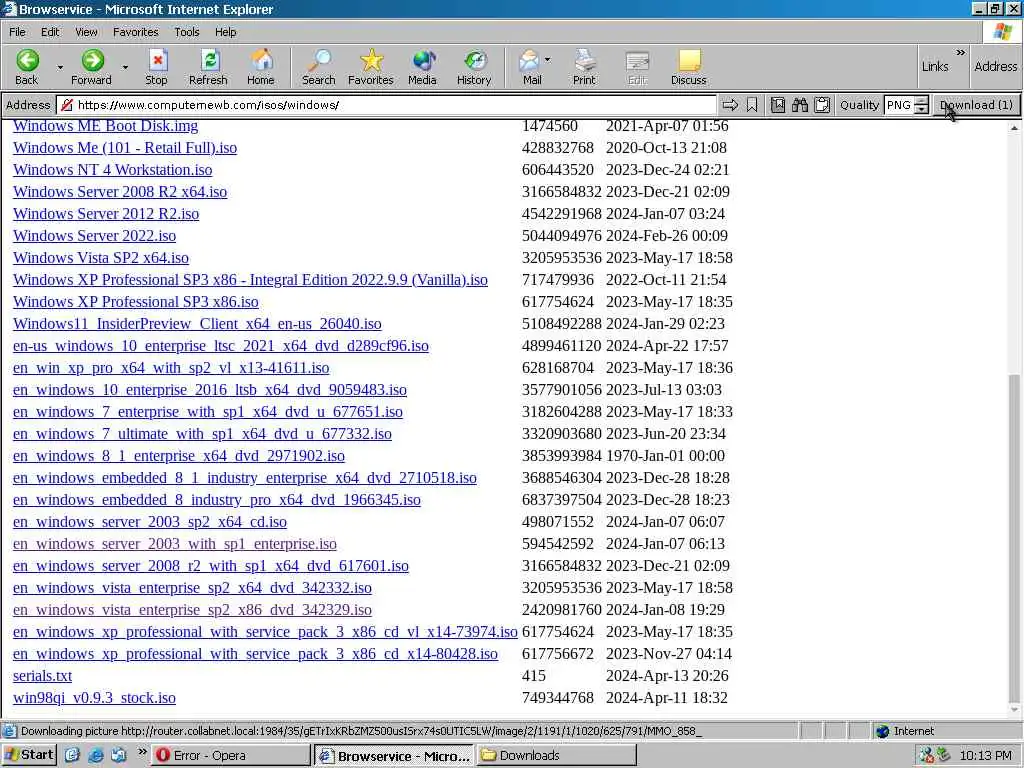Viewport: 1024px width, 768px height.
Task: Click date 1970-Jan-01 00:00
Action: (x=665, y=456)
